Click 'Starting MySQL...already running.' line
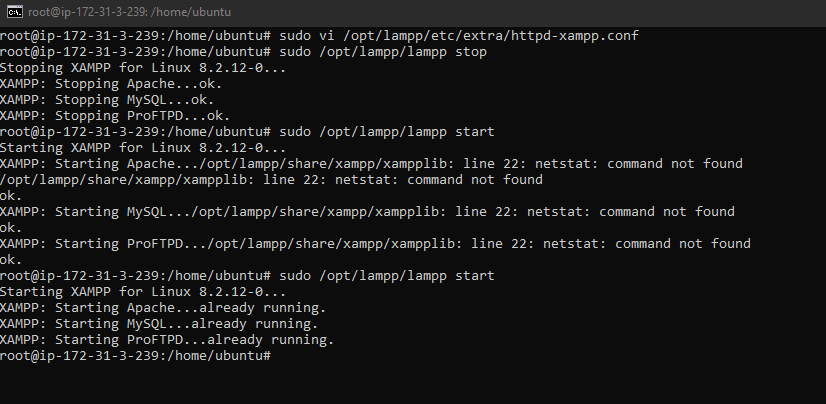This screenshot has width=826, height=404. point(158,323)
